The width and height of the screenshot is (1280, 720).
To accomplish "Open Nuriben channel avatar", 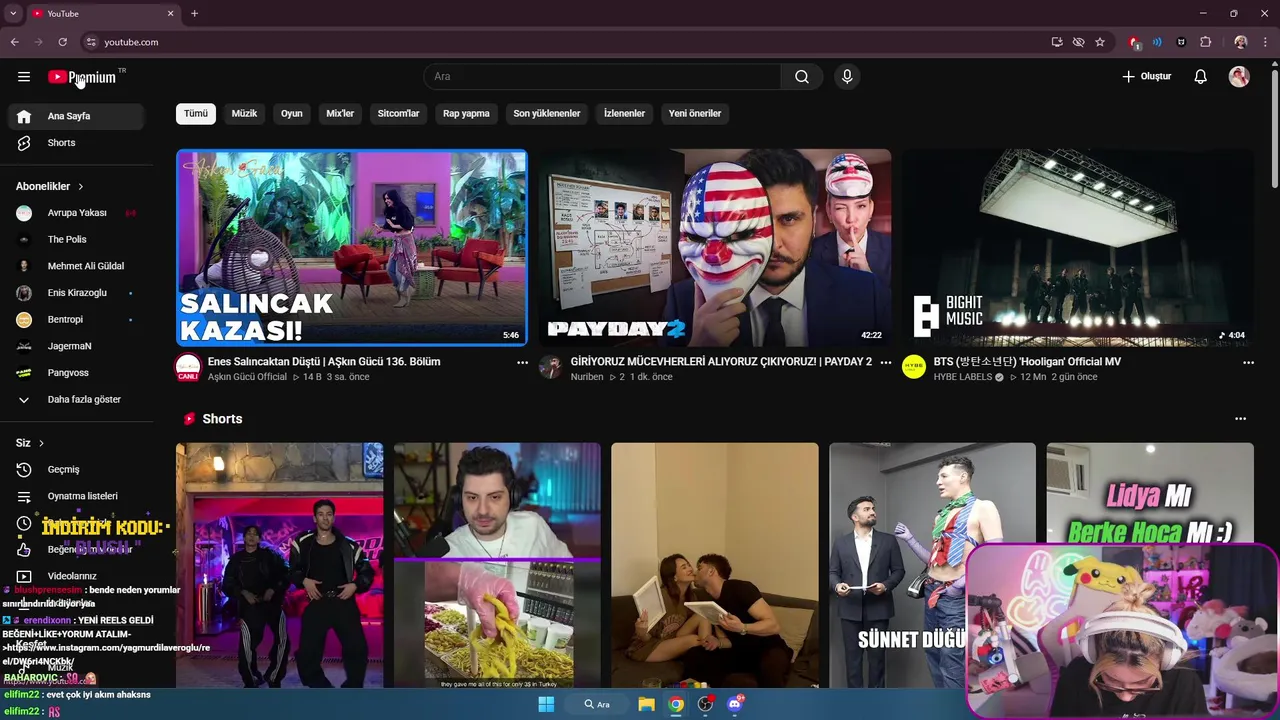I will (550, 367).
